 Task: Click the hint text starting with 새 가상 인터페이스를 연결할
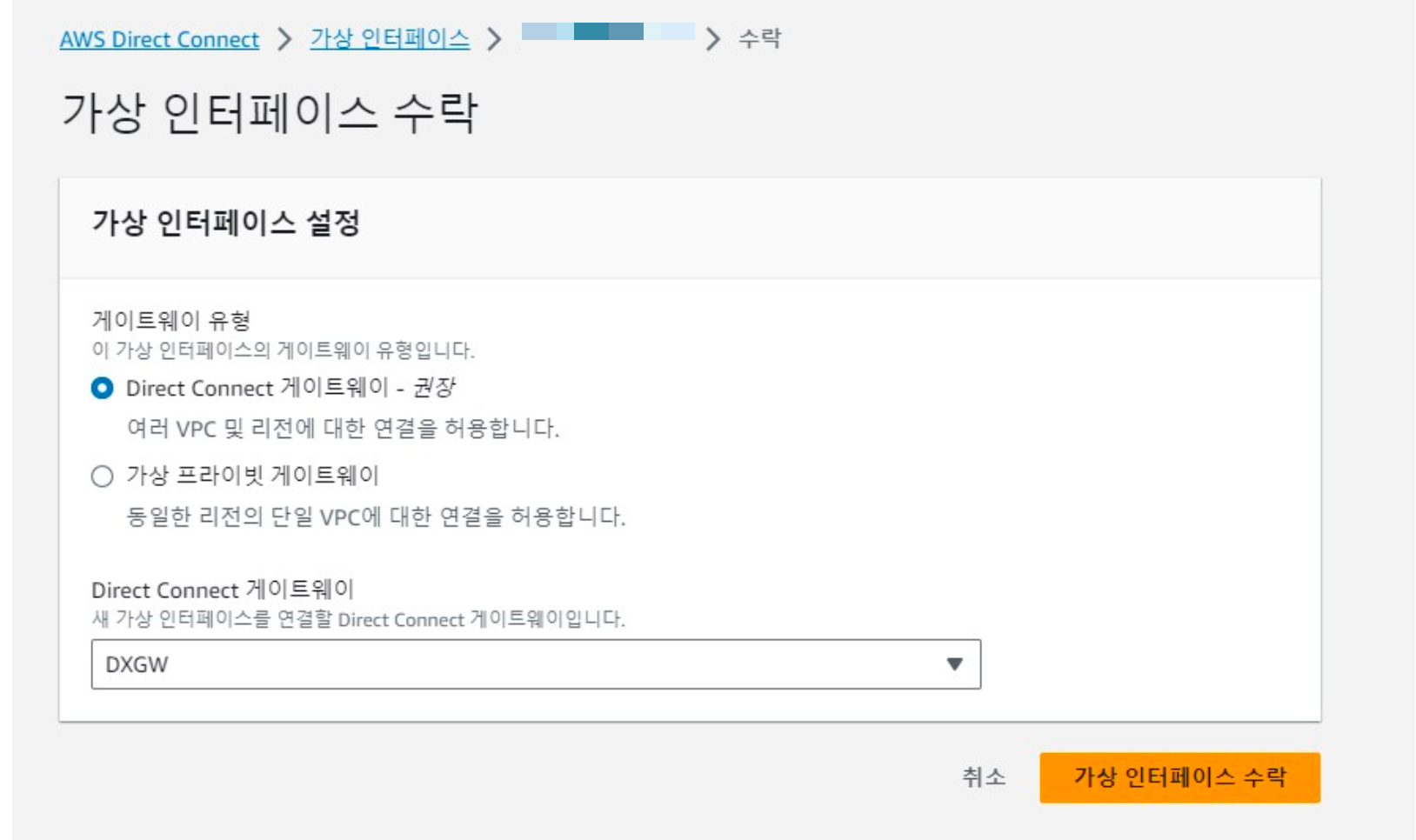(x=358, y=619)
